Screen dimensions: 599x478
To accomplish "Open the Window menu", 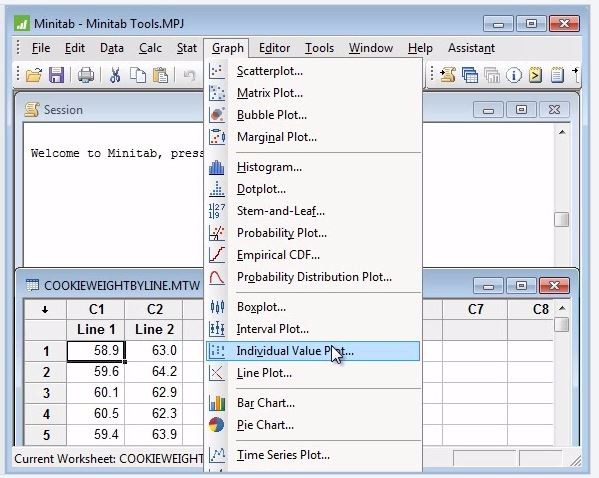I will pos(371,48).
